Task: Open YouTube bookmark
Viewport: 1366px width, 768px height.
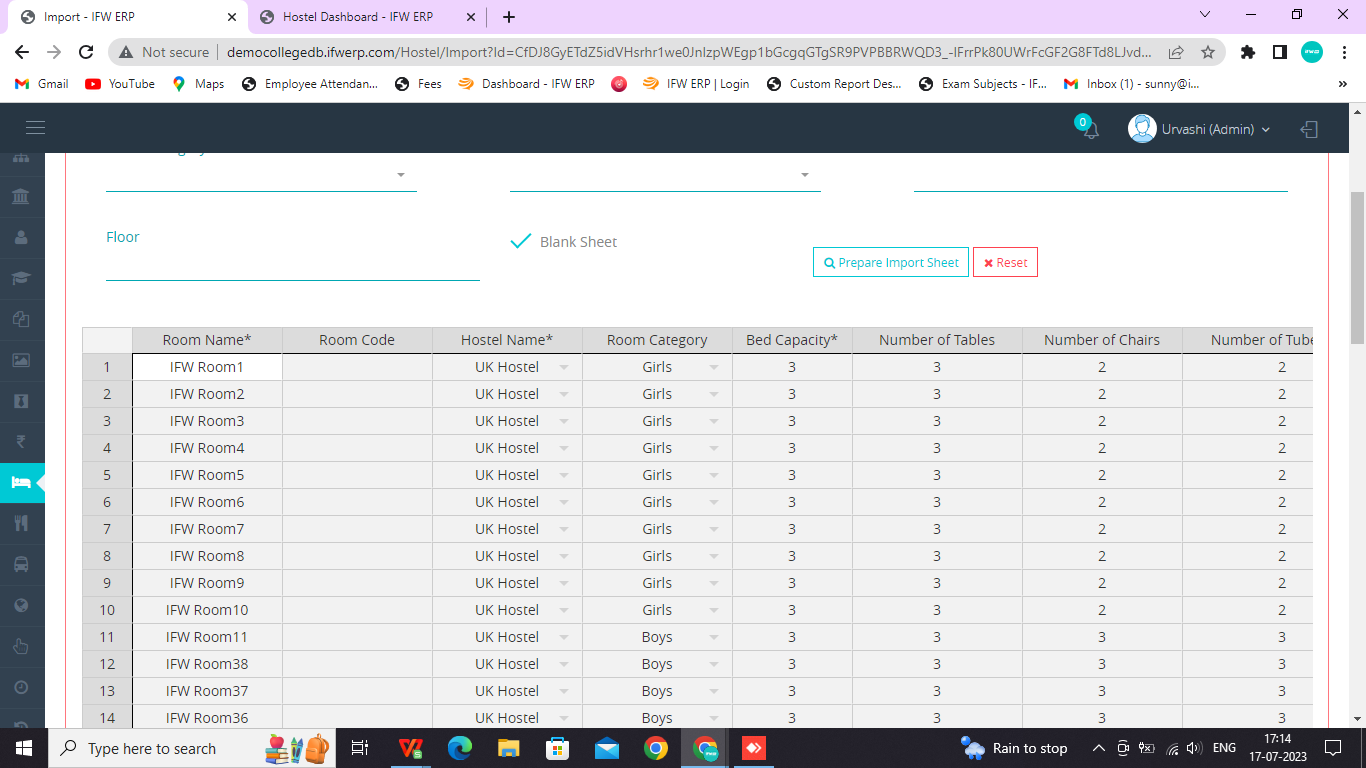Action: pos(120,84)
